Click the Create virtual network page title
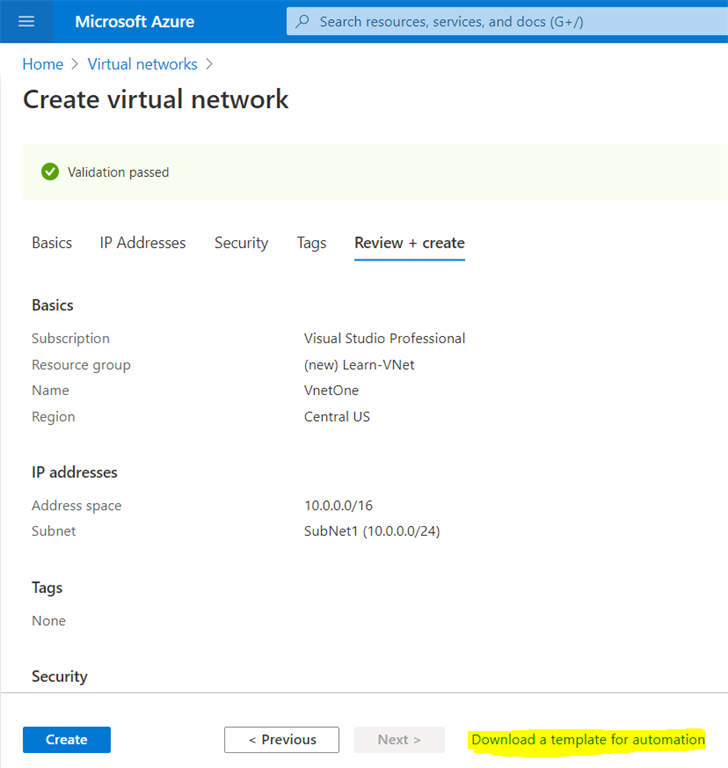Screen dimensions: 728x768 tap(156, 99)
